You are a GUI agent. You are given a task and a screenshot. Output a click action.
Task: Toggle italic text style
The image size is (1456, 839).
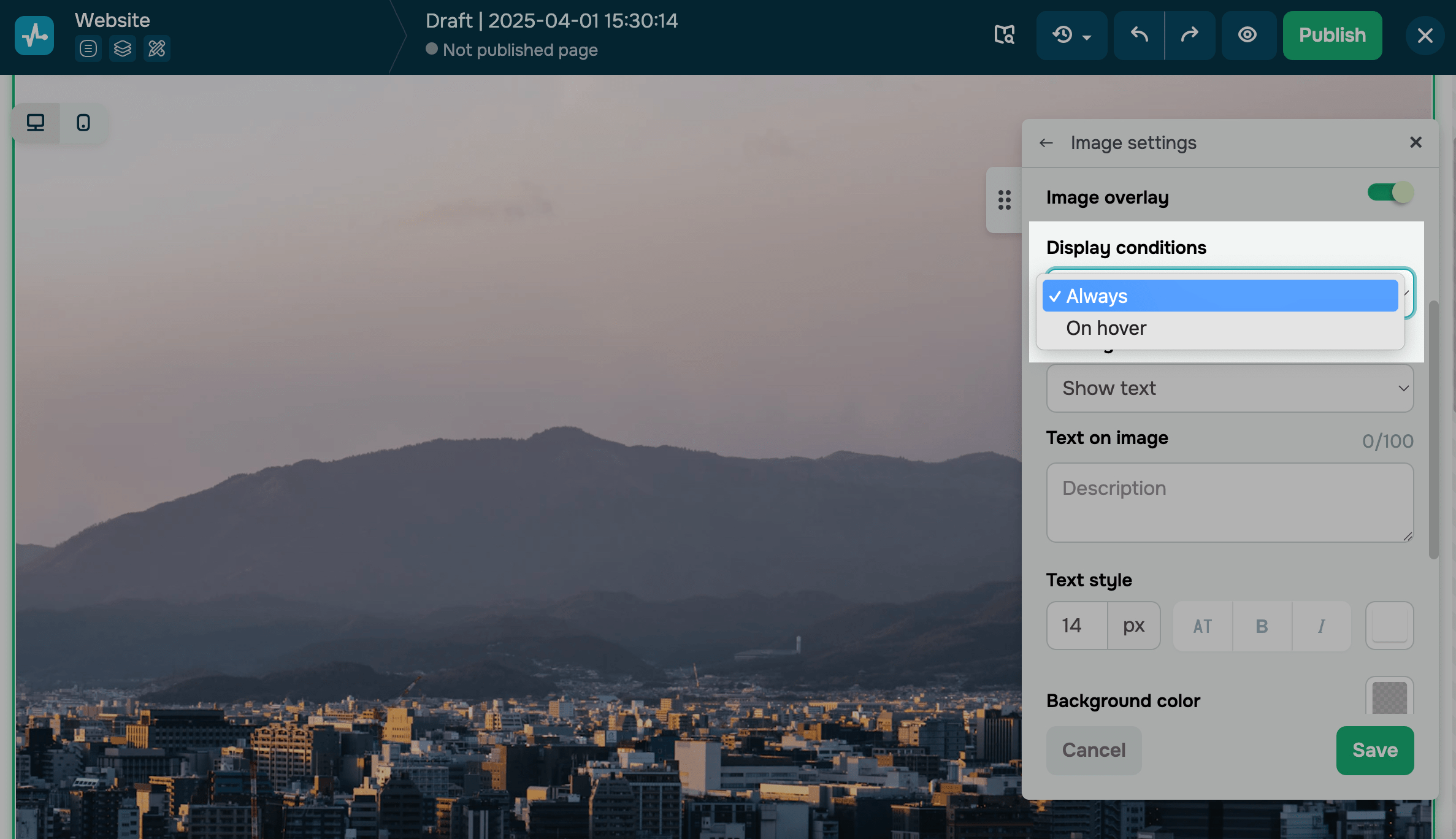coord(1321,626)
